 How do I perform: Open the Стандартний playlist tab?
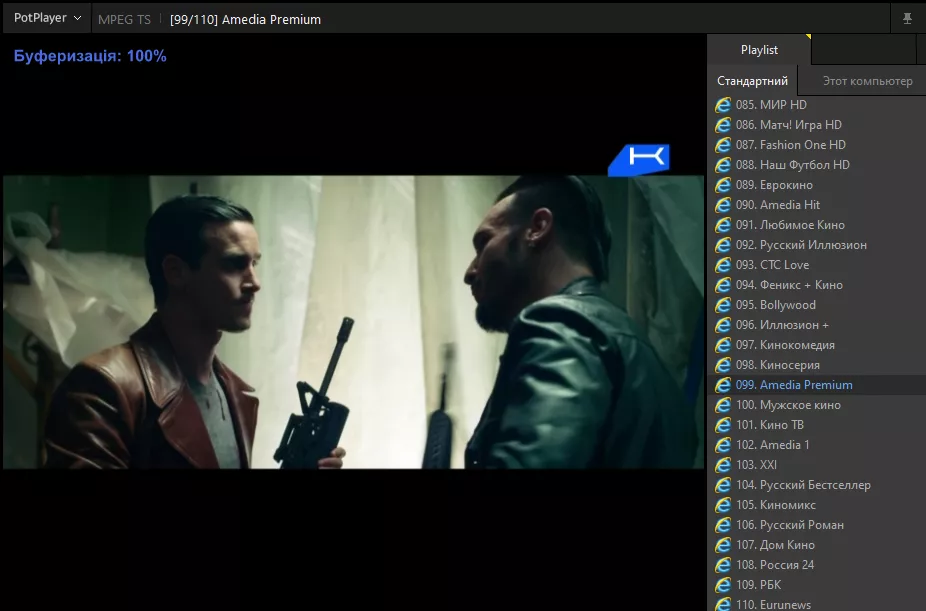coord(752,81)
